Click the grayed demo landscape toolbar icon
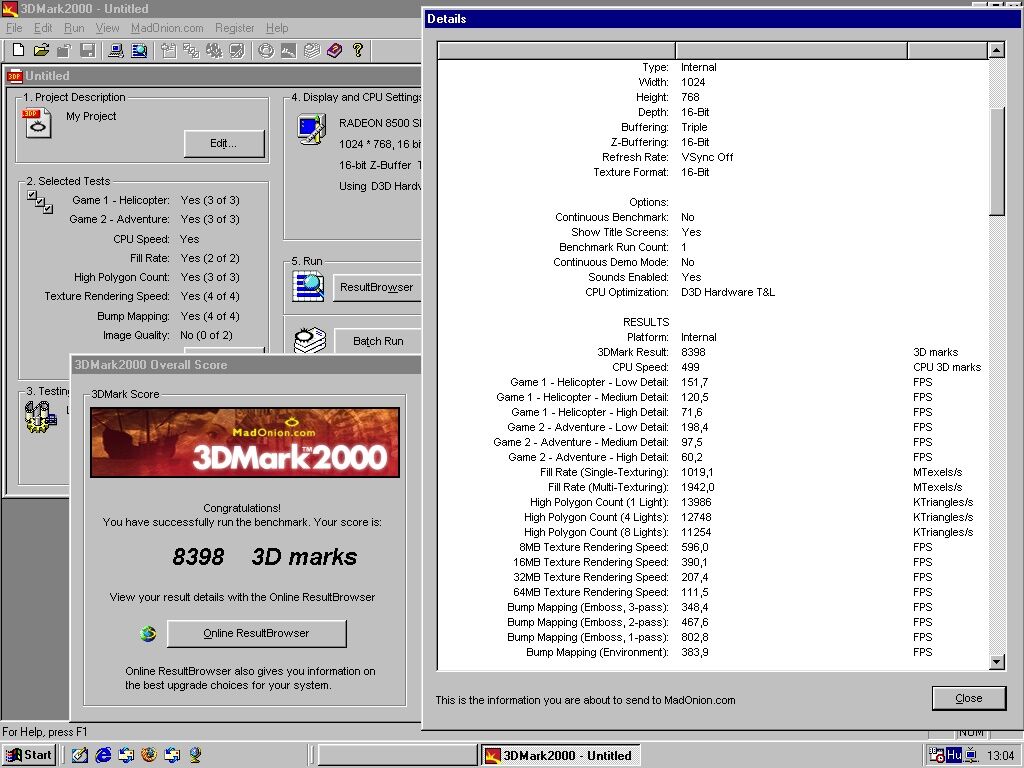 click(x=289, y=50)
